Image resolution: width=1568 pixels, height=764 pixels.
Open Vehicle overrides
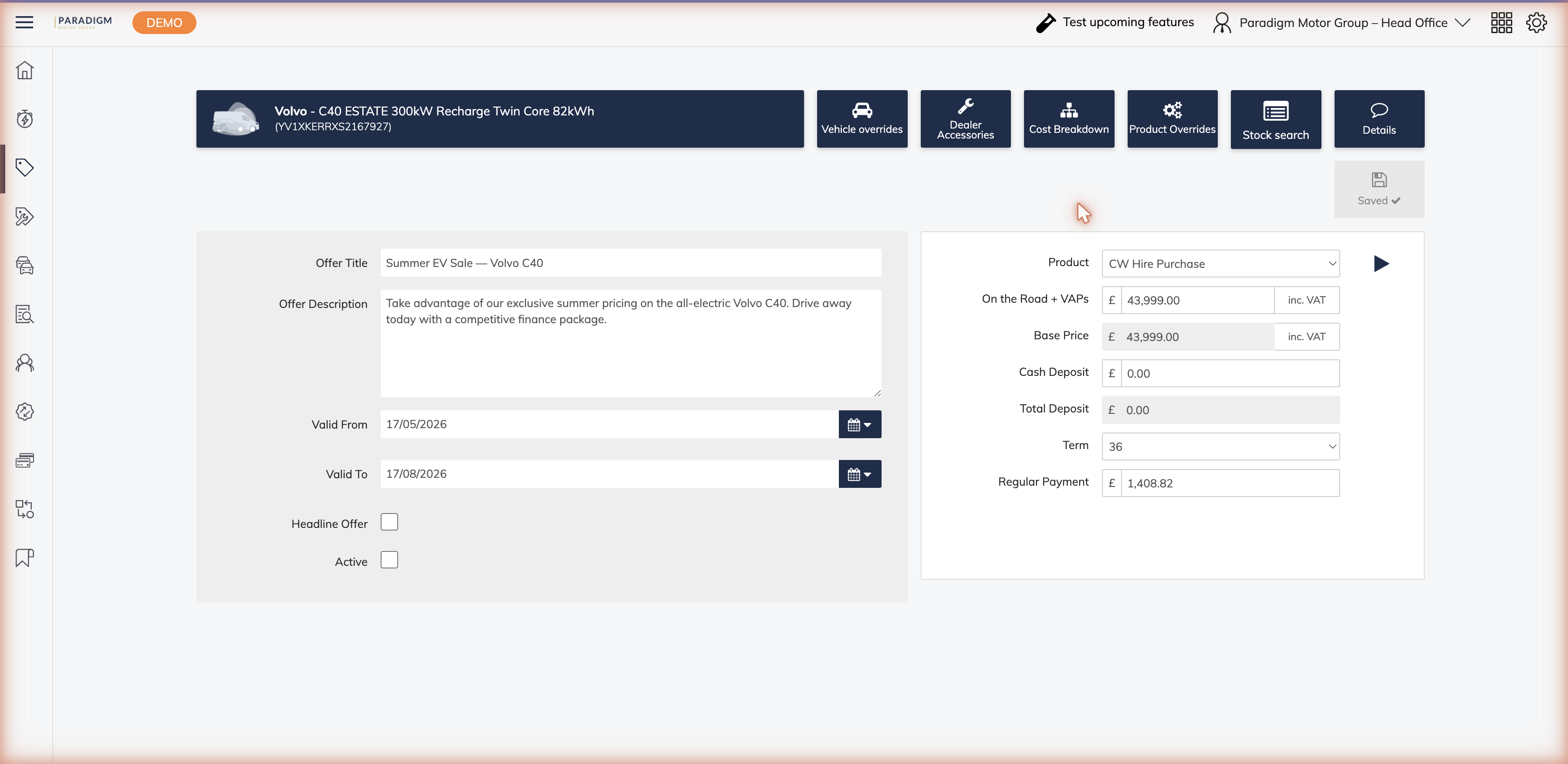[x=862, y=119]
